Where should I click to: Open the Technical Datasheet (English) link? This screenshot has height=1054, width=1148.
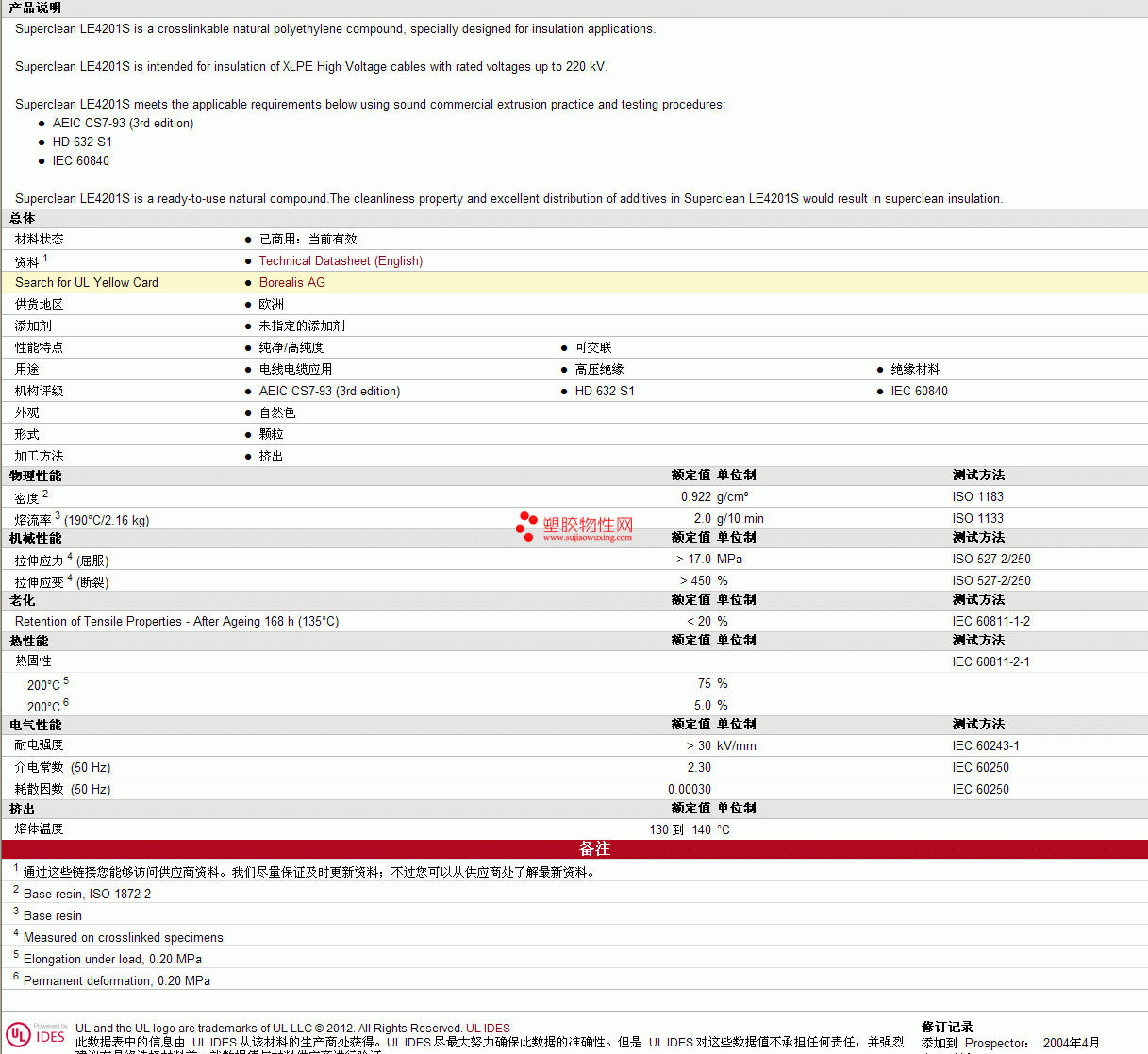pos(341,261)
